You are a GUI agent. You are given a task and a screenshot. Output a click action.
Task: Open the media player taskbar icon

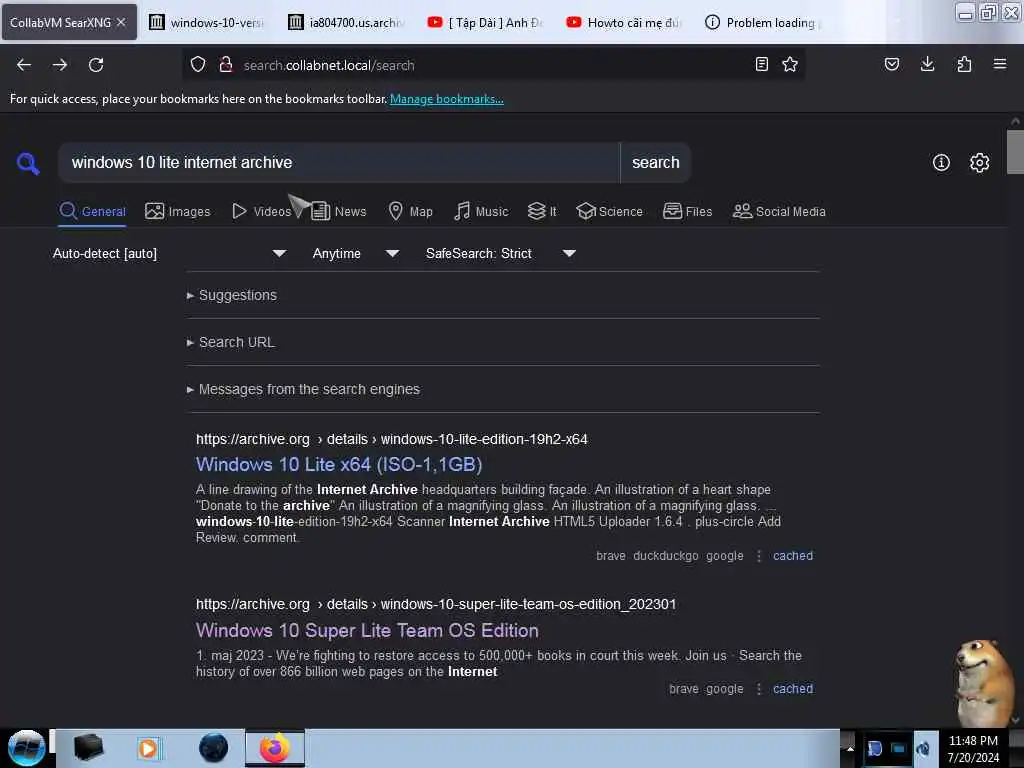(149, 748)
